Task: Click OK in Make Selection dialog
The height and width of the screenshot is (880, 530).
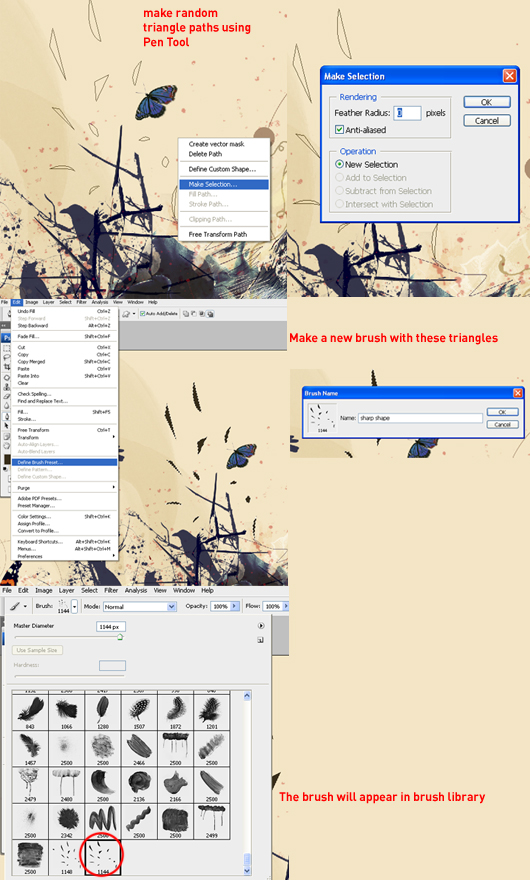Action: tap(487, 102)
